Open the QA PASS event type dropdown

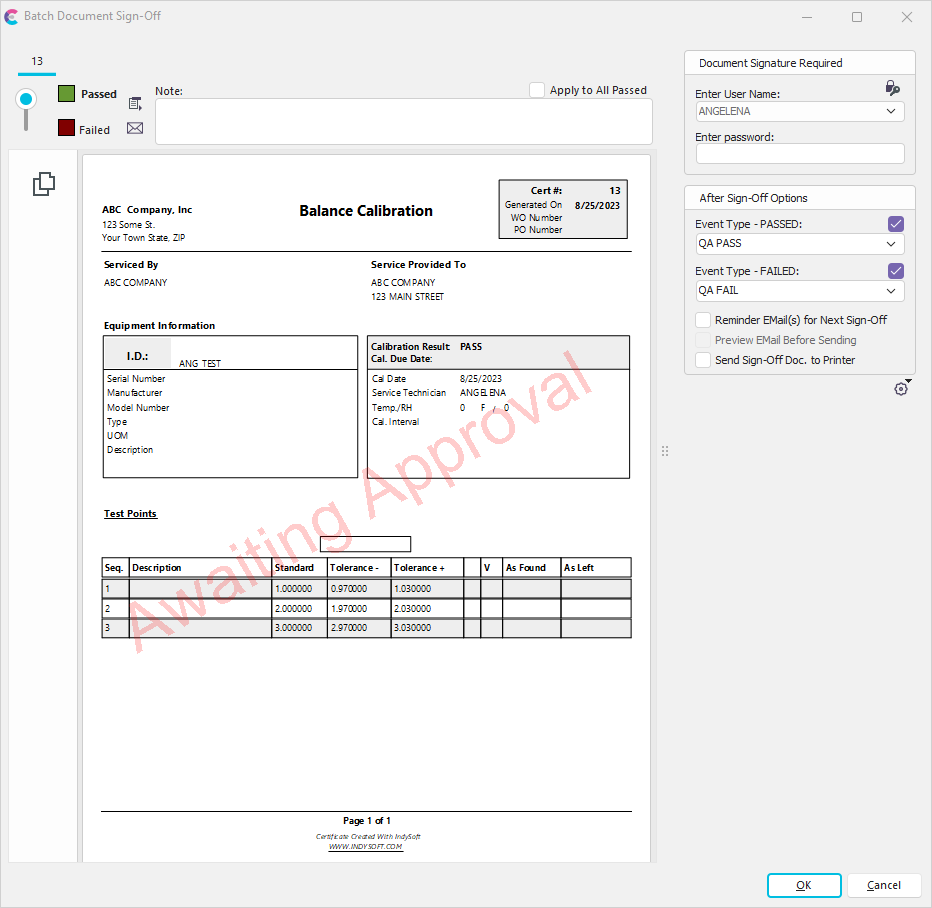891,244
